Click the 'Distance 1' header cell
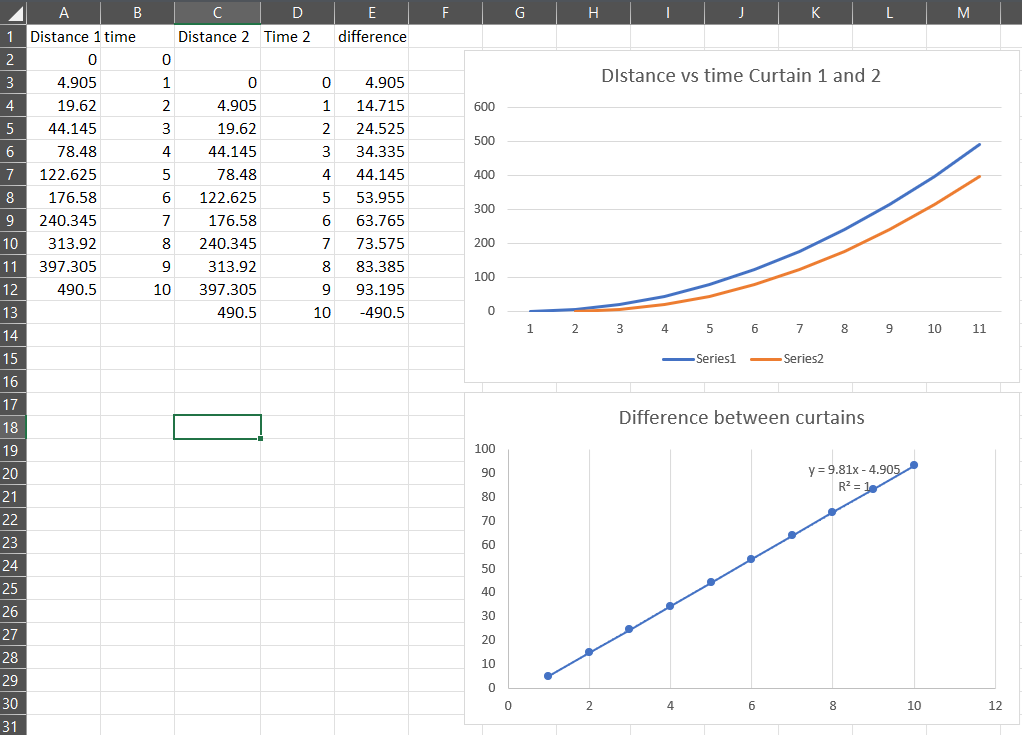This screenshot has height=735, width=1022. pyautogui.click(x=64, y=36)
